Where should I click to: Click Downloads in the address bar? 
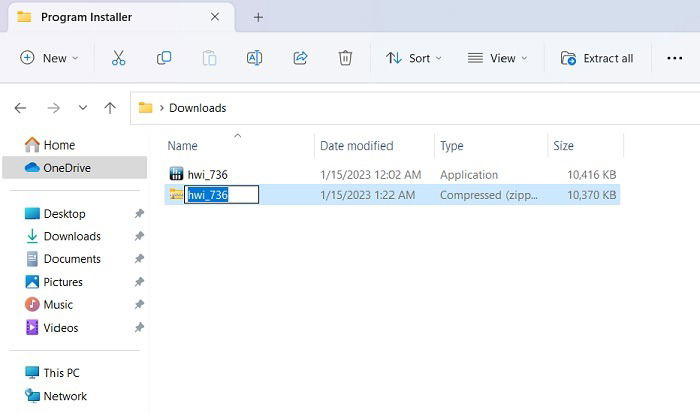tap(198, 108)
